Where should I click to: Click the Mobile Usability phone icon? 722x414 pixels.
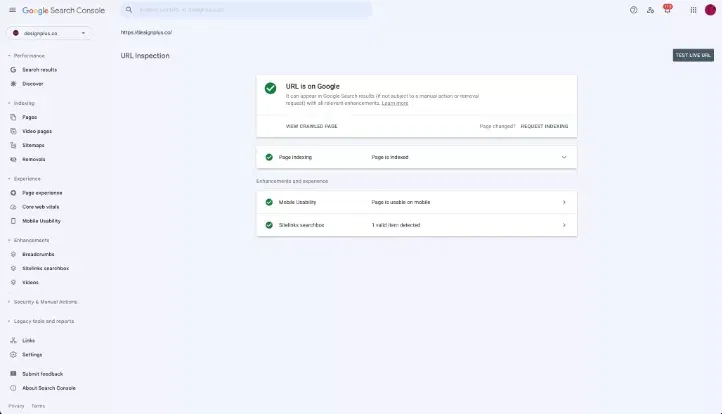pyautogui.click(x=13, y=221)
